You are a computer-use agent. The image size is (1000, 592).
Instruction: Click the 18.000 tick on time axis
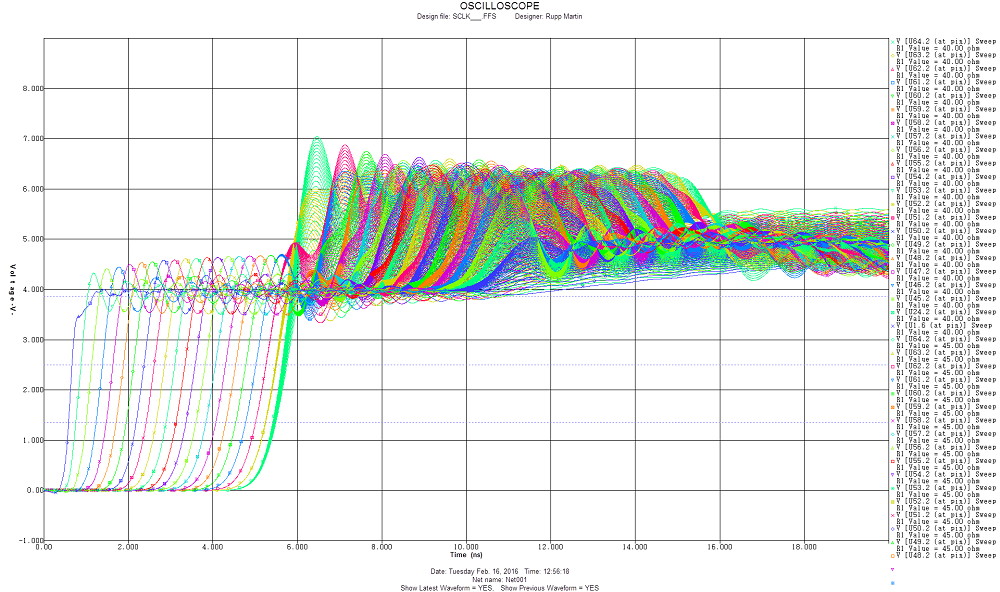(x=805, y=548)
